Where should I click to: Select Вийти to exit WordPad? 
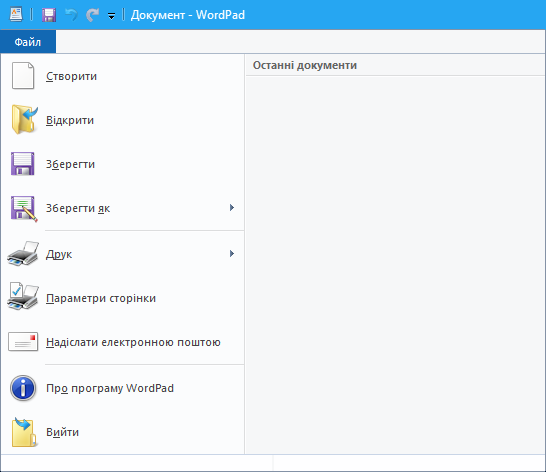(123, 432)
